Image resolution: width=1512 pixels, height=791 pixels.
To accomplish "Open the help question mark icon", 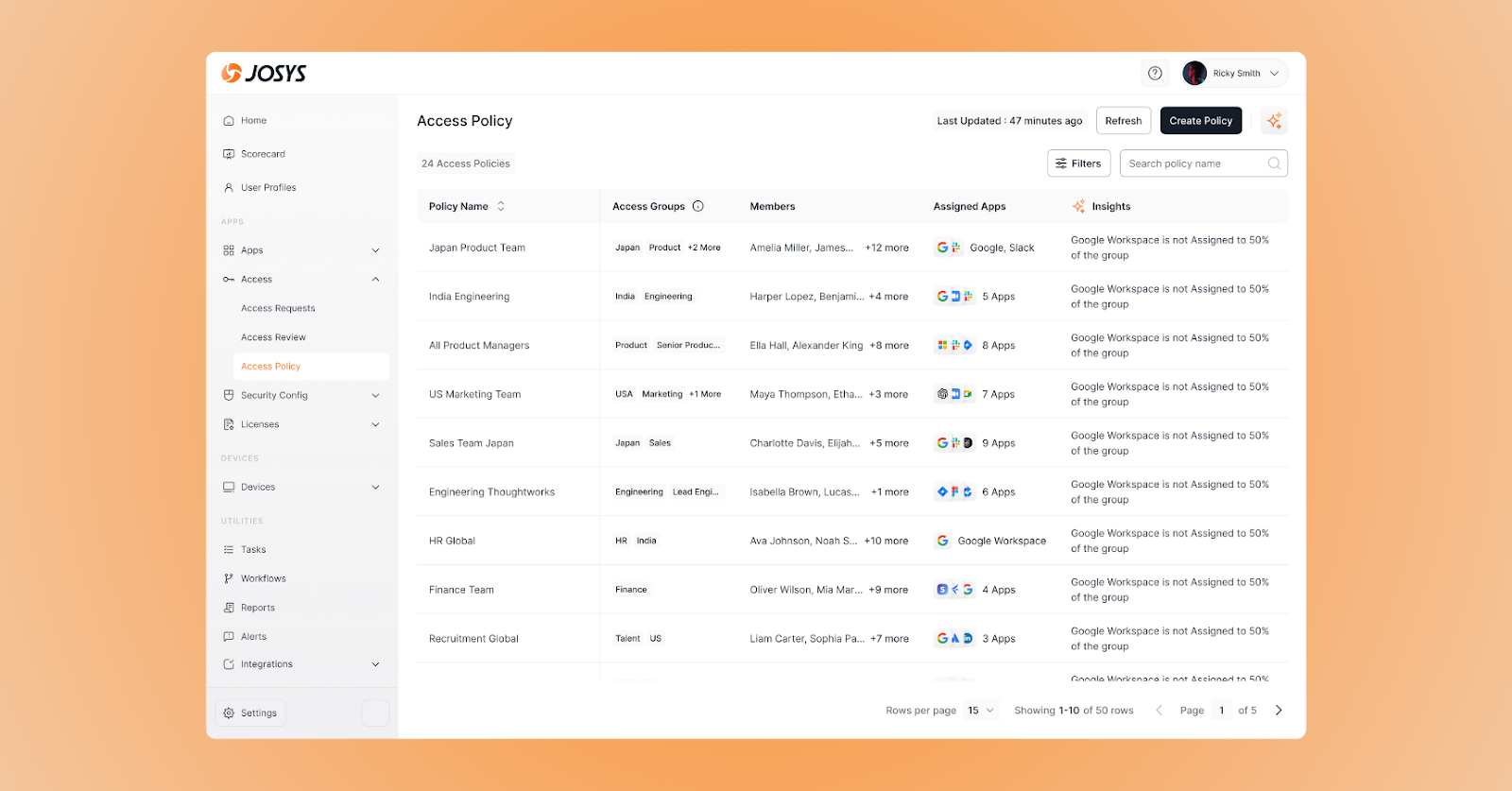I will [1155, 73].
